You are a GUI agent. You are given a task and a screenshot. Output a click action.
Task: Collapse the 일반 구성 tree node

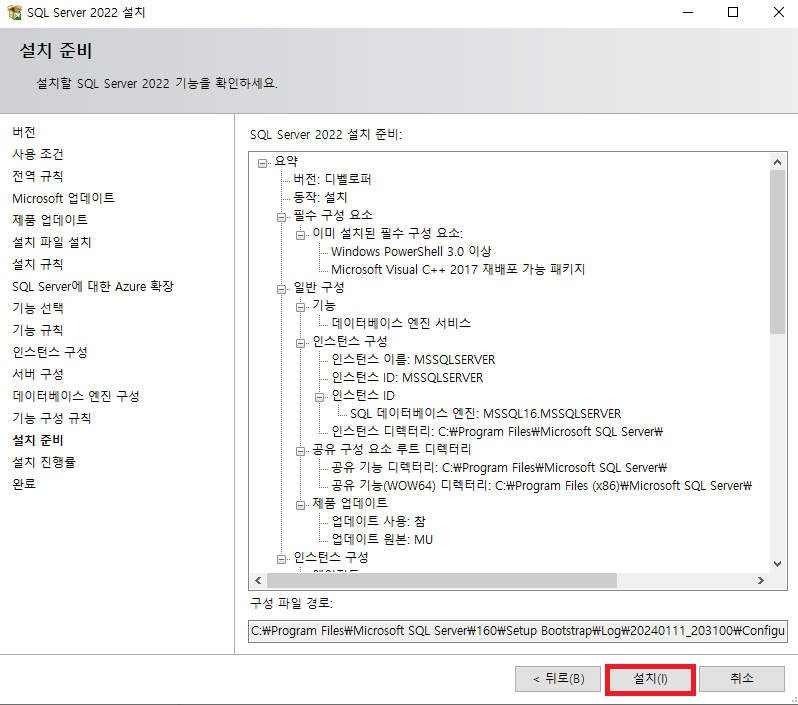point(281,289)
